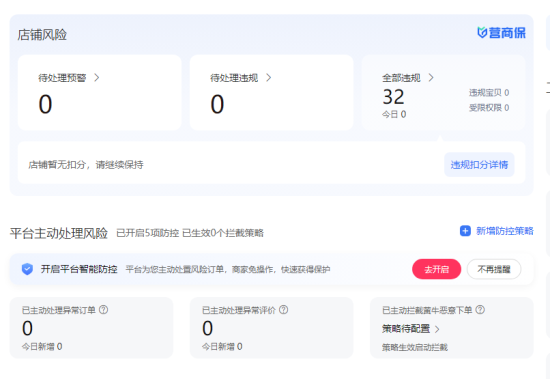Screen dimensions: 550x379
Task: Click the 违规宝贝 0 entry
Action: click(489, 93)
